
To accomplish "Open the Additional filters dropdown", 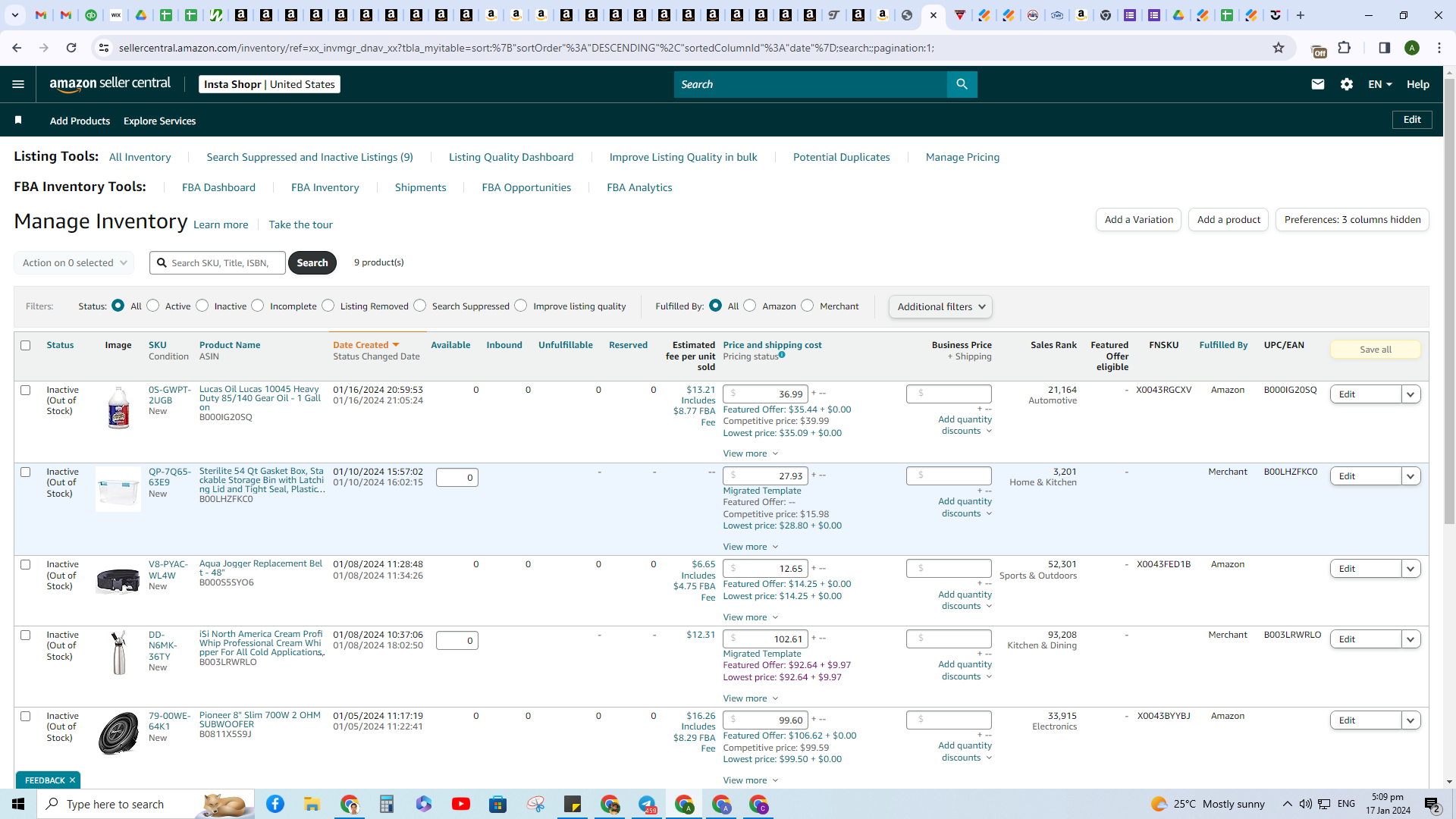I will coord(941,306).
